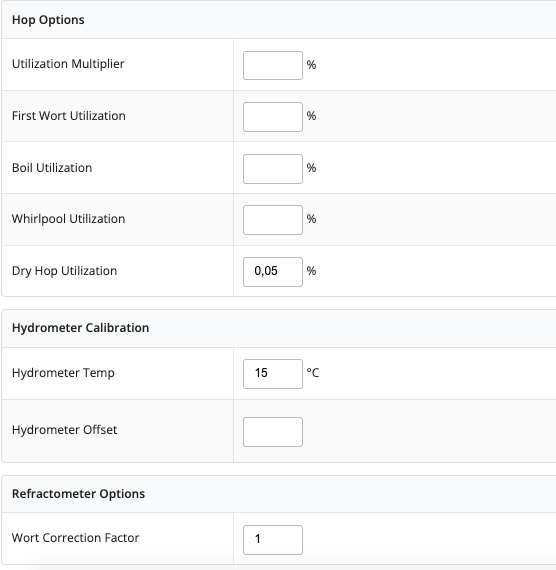Viewport: 556px width, 570px height.
Task: Click the Hydrometer Calibration section header
Action: [x=80, y=328]
